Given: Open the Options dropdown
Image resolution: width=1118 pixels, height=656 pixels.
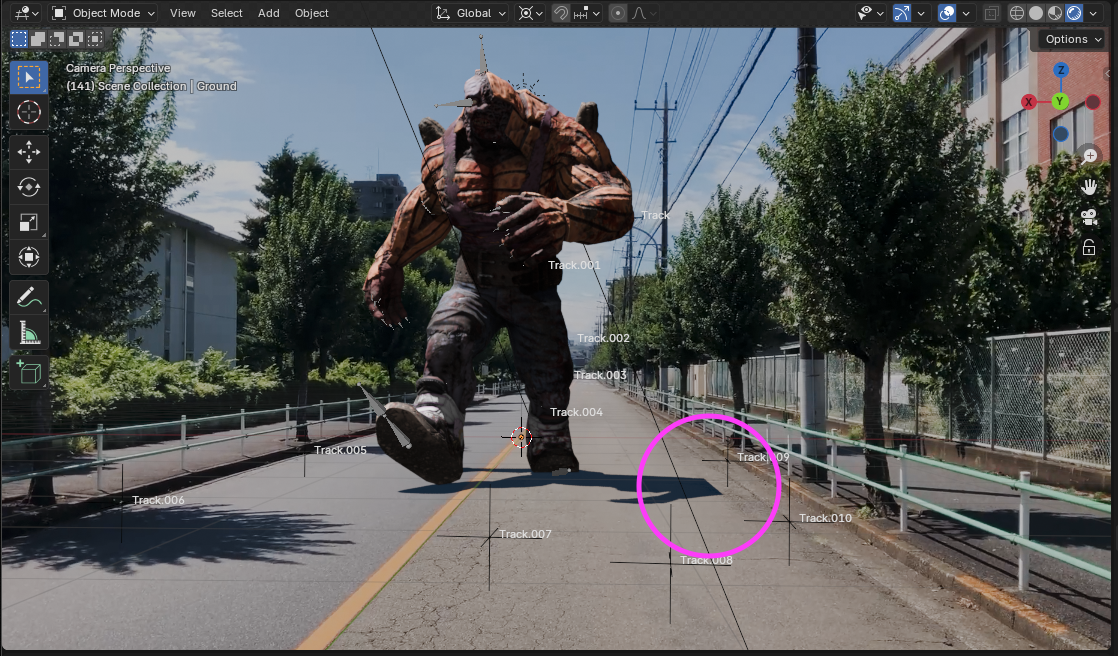Looking at the screenshot, I should pos(1073,39).
